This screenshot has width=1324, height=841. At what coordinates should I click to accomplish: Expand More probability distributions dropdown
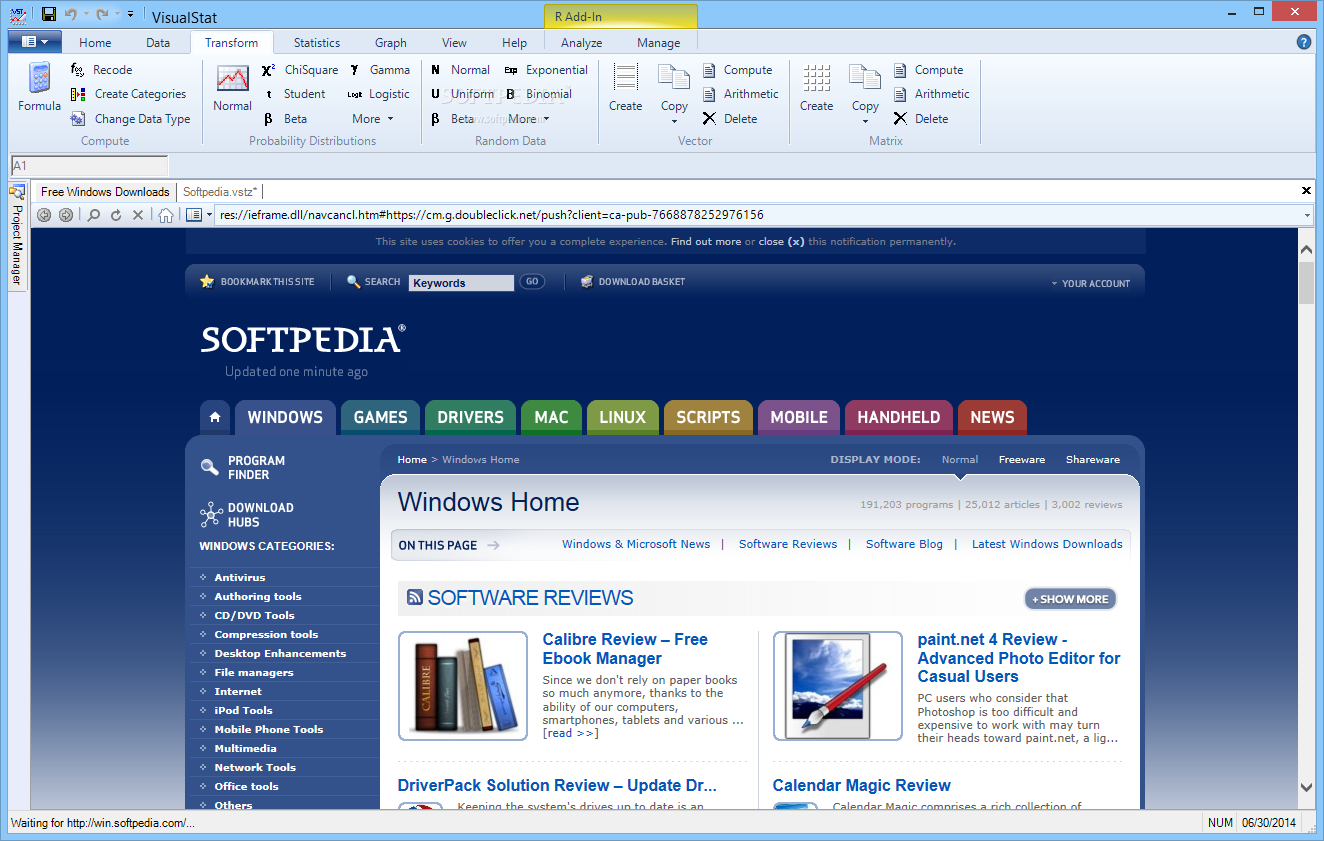coord(373,119)
